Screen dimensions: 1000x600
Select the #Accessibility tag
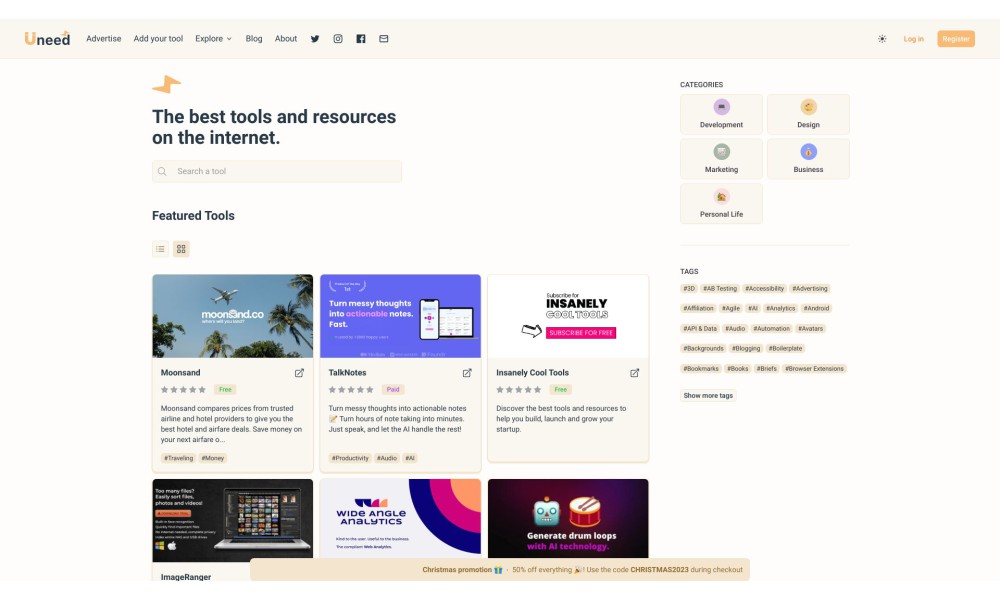point(764,289)
